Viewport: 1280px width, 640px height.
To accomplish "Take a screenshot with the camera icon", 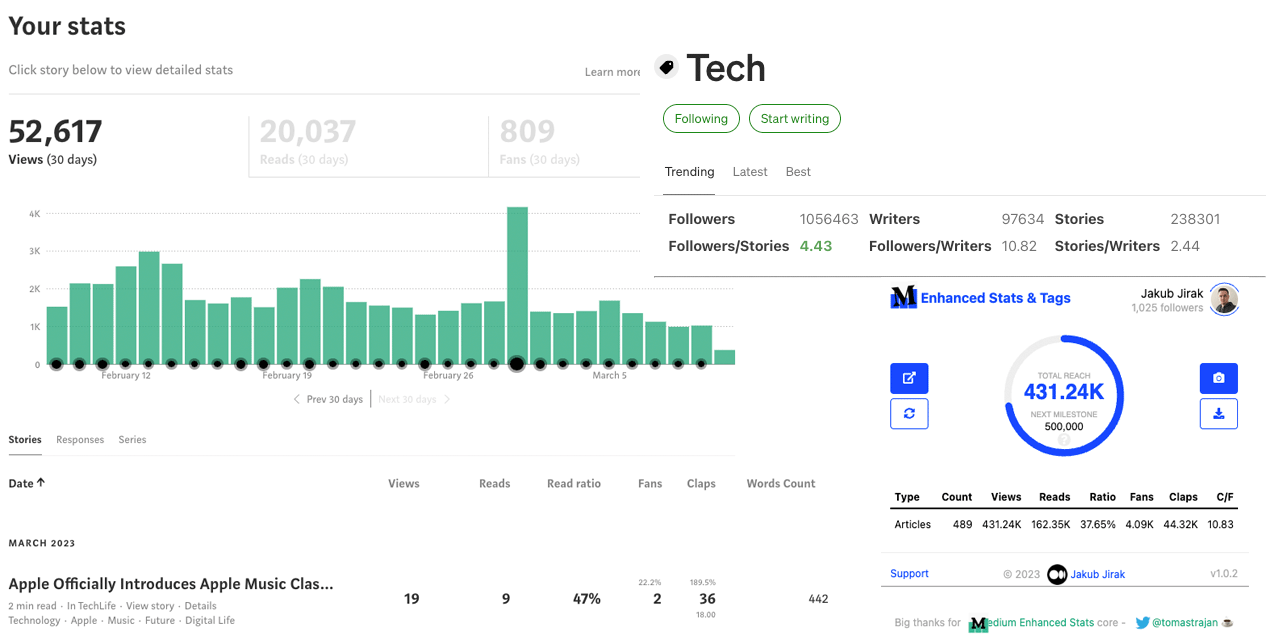I will [1218, 378].
